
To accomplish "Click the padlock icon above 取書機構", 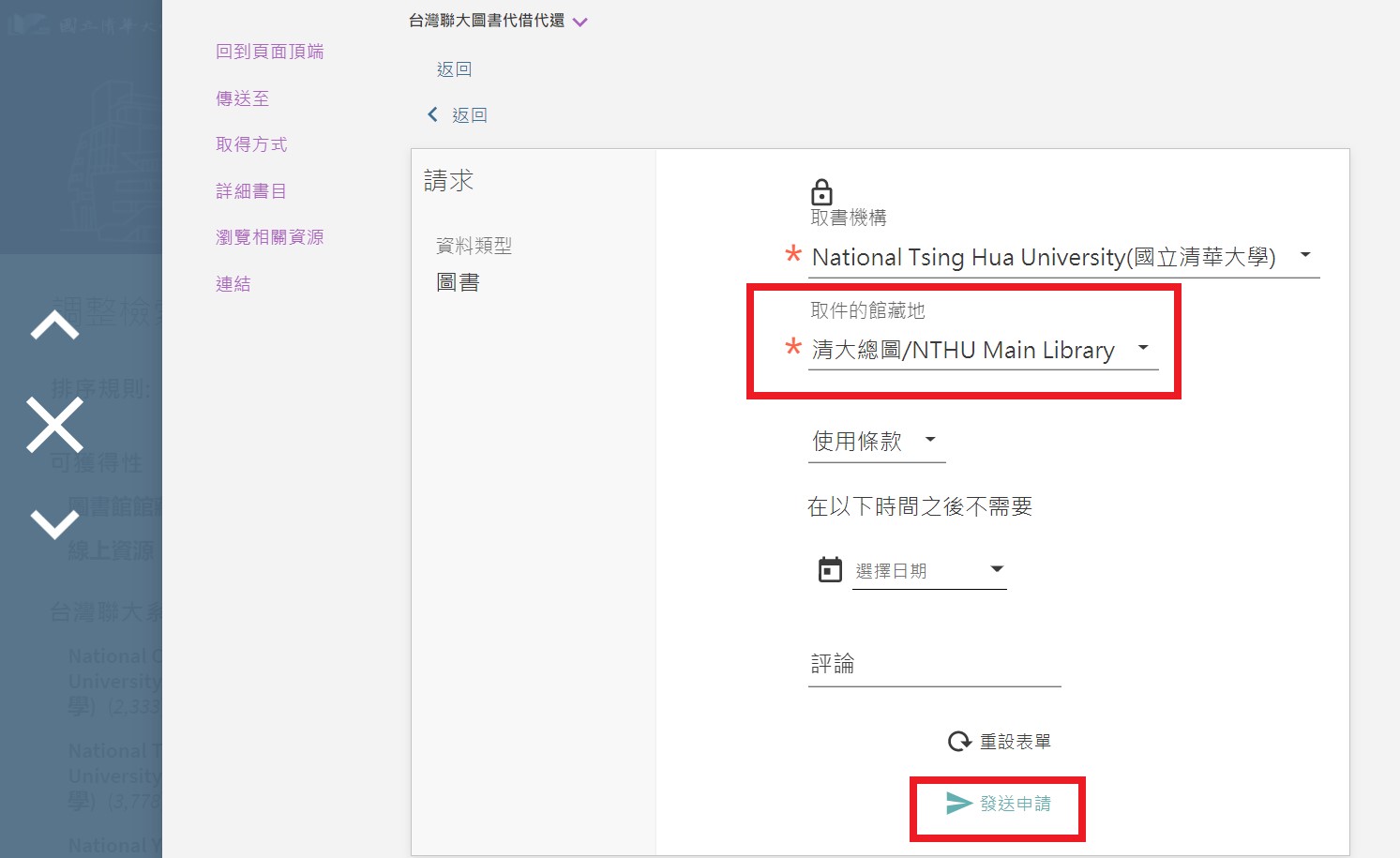I will (821, 192).
